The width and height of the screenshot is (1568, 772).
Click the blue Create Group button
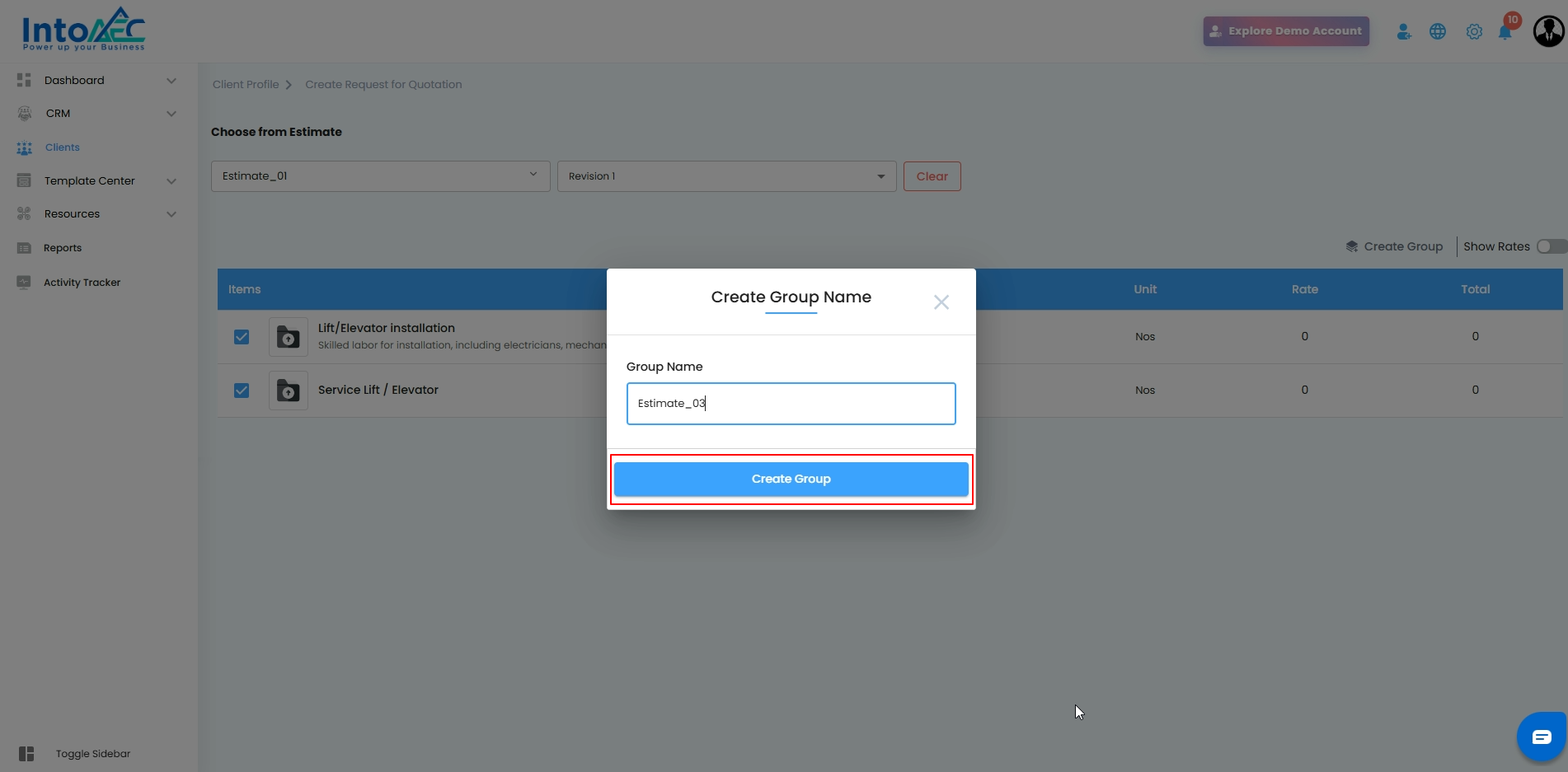791,479
